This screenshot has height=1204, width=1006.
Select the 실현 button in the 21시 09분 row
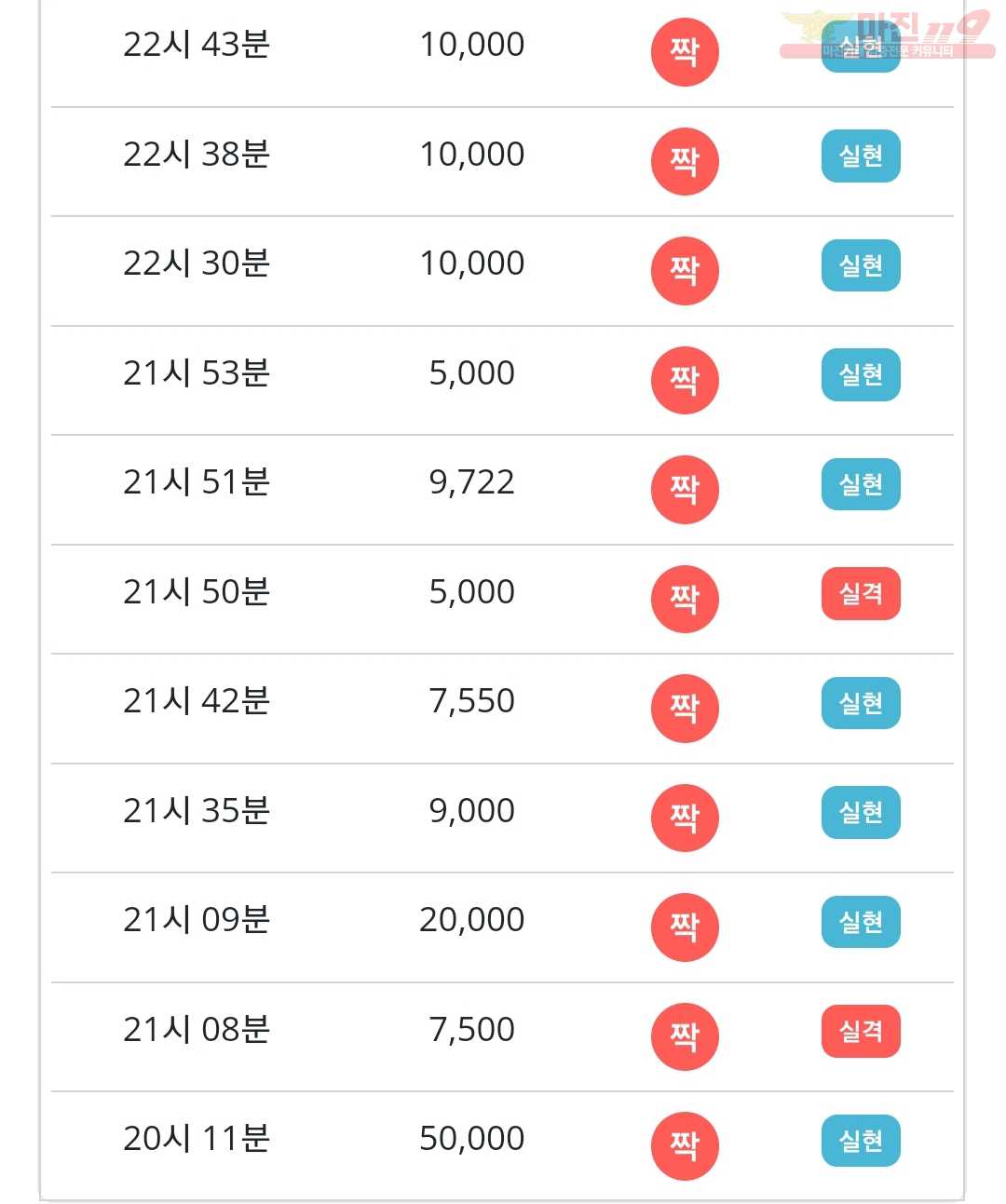[861, 922]
